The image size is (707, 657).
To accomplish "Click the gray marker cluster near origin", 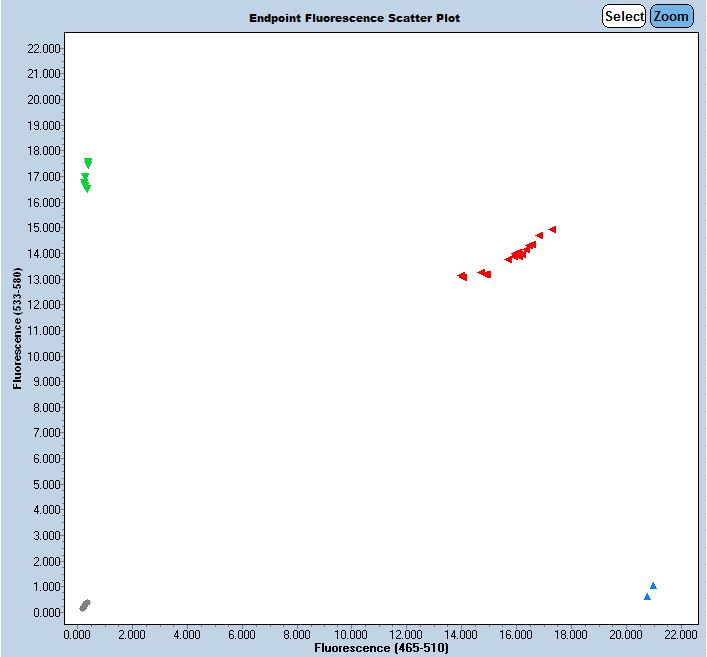I will click(85, 605).
